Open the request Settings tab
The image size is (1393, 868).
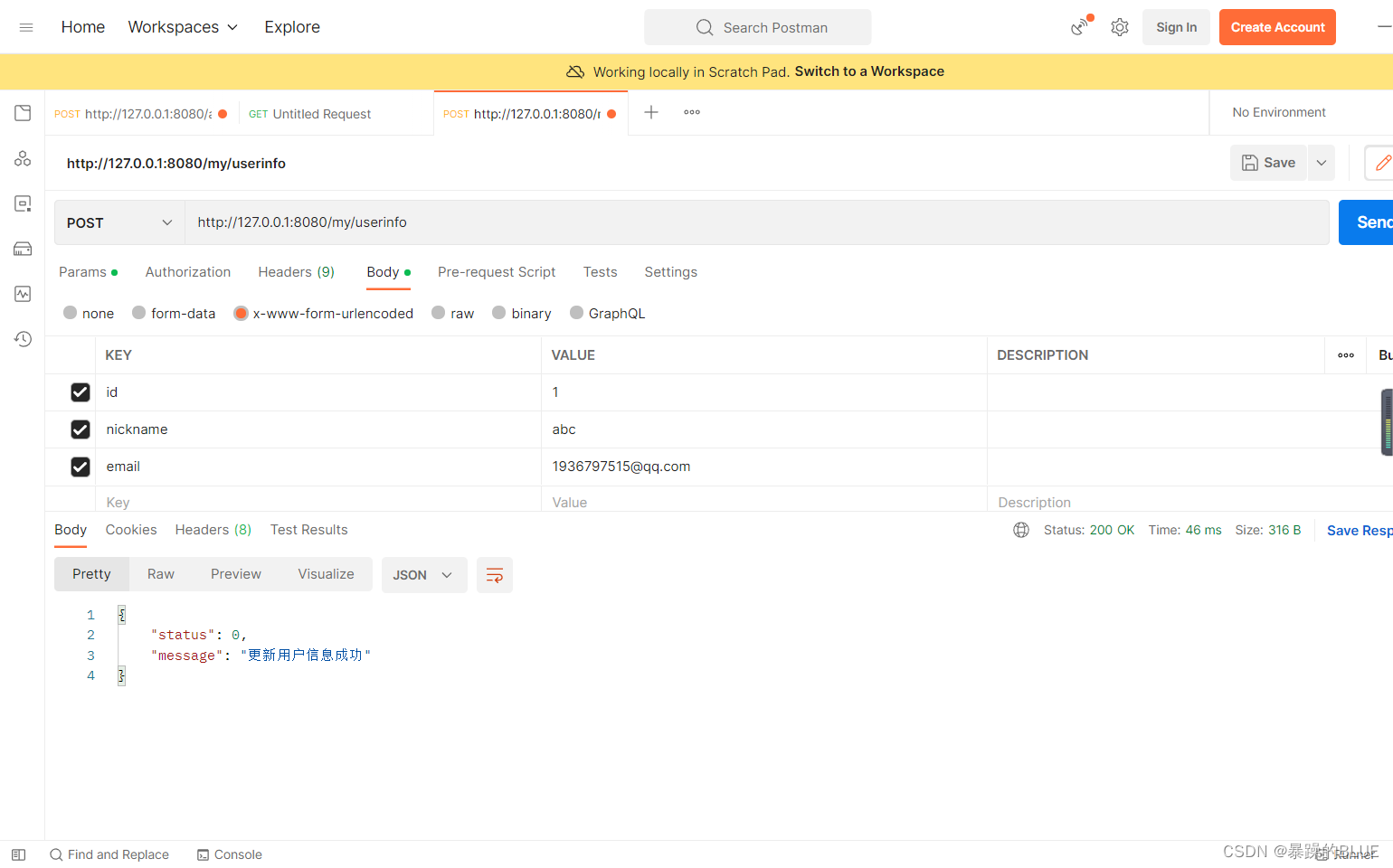(670, 272)
